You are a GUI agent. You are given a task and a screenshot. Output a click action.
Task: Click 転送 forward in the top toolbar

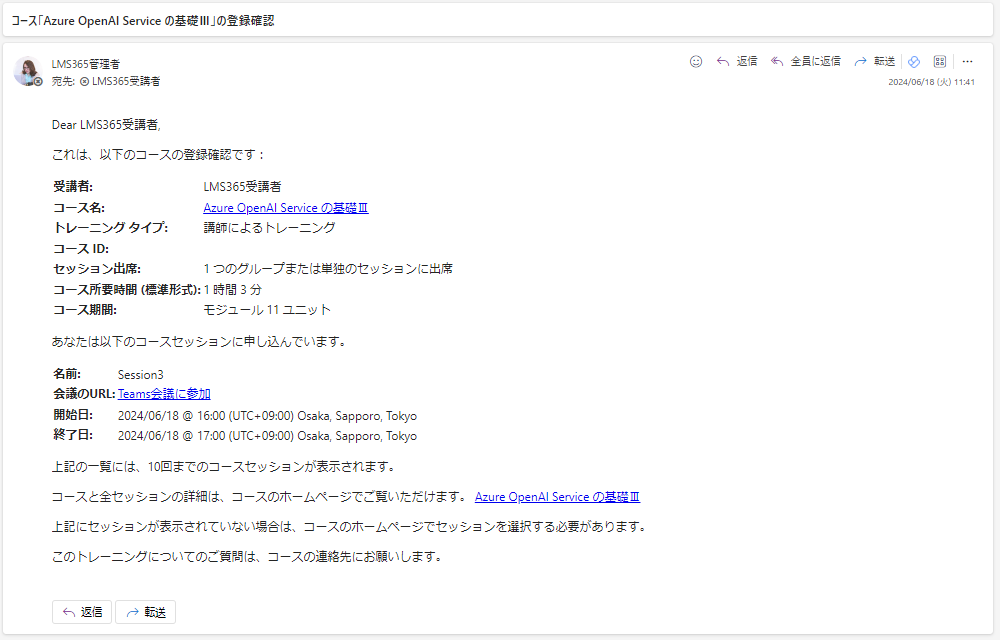coord(875,61)
